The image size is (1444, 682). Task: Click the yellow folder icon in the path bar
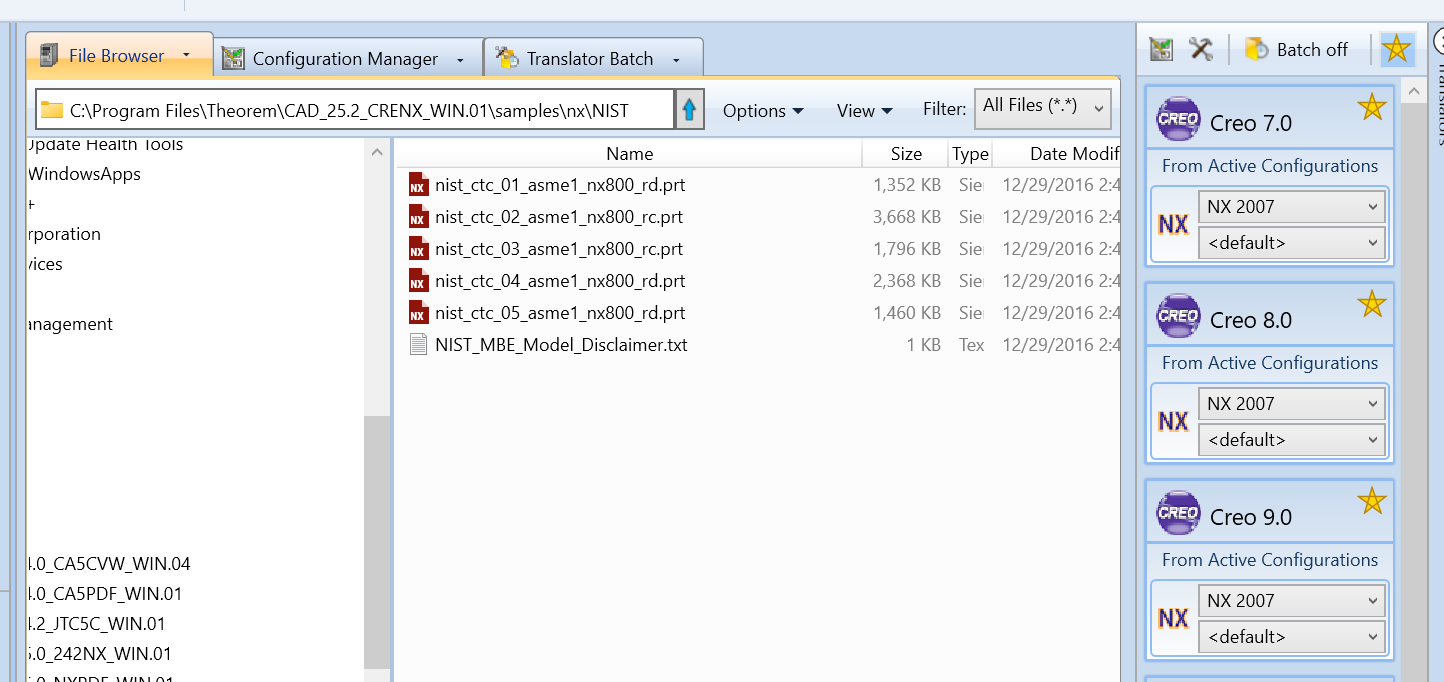tap(52, 110)
